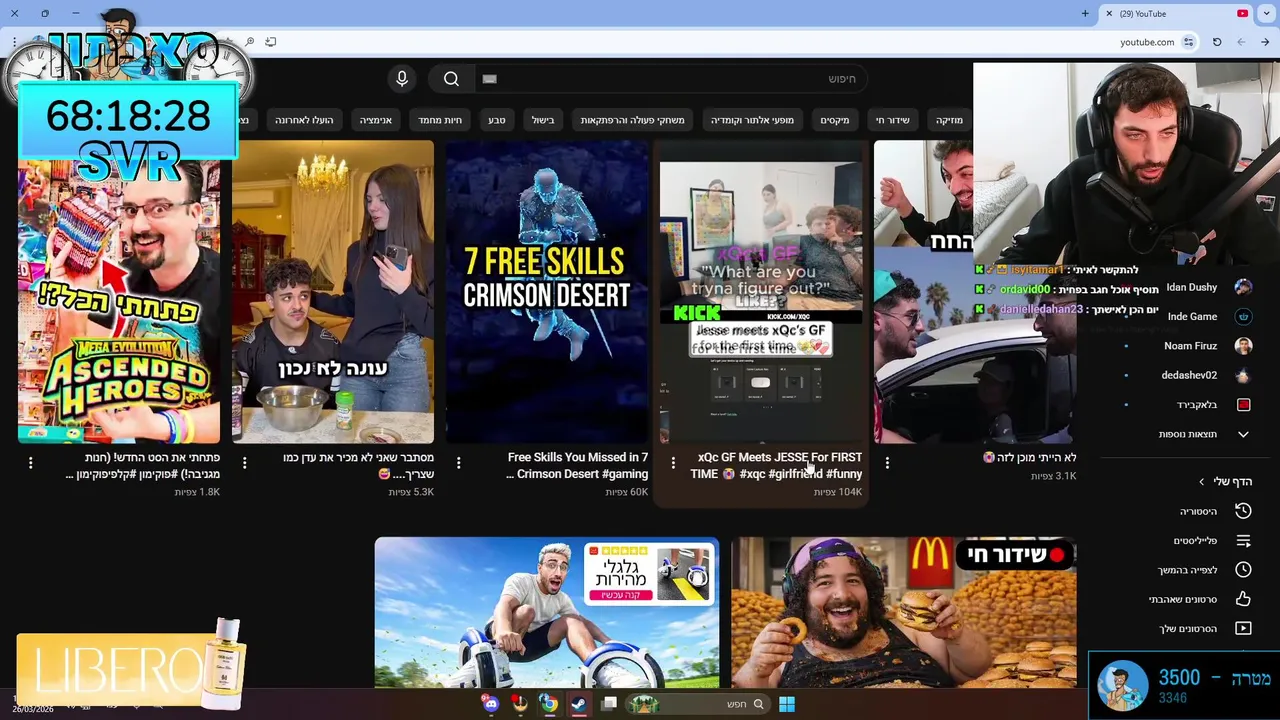Viewport: 1280px width, 720px height.
Task: Open options for 7 Free Skills Crimson Desert short
Action: [x=459, y=463]
